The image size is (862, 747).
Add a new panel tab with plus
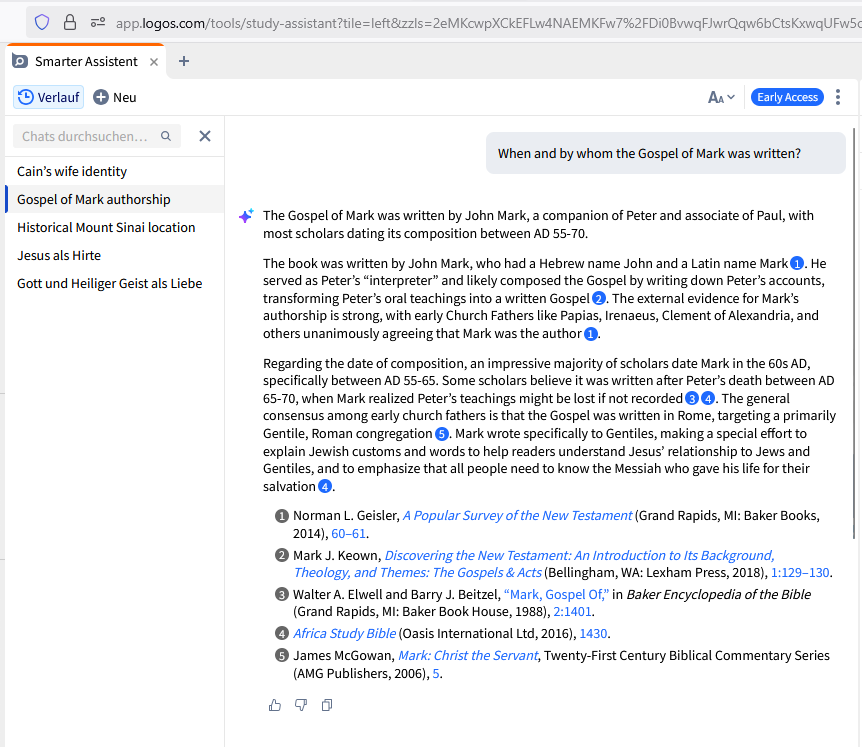pyautogui.click(x=184, y=61)
